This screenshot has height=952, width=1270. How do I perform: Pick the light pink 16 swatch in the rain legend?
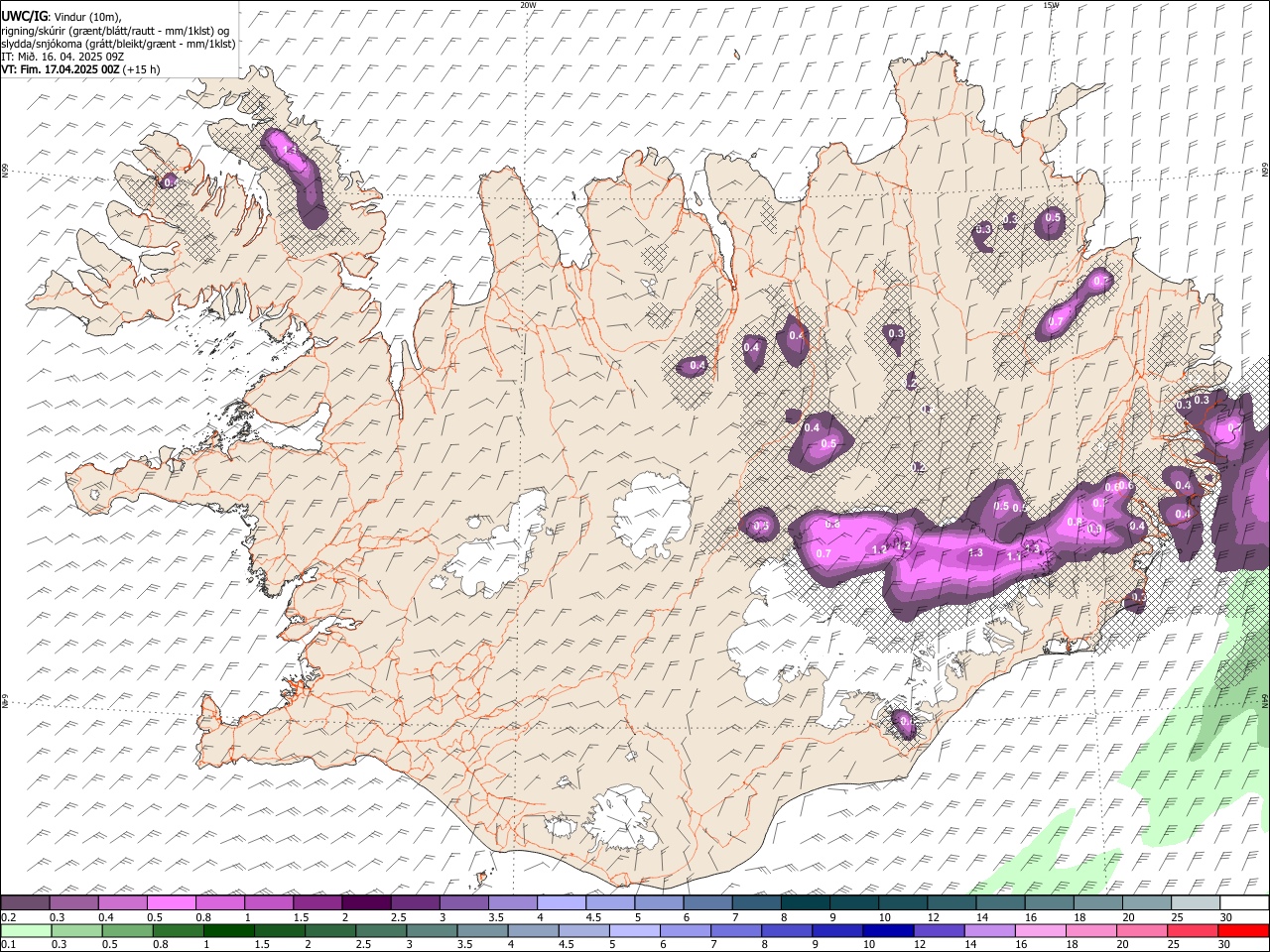(1041, 930)
